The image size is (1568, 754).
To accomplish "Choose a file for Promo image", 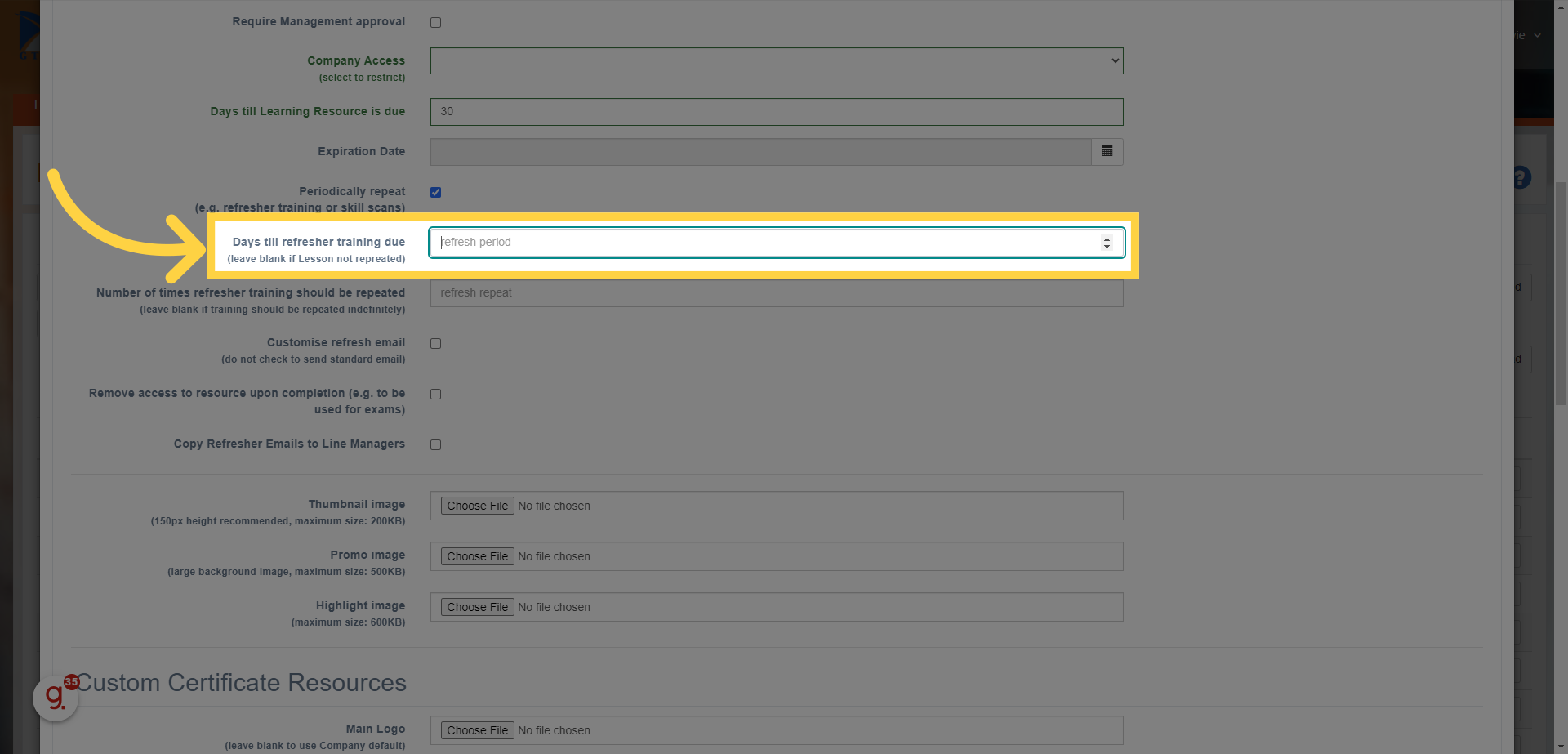I will 478,556.
